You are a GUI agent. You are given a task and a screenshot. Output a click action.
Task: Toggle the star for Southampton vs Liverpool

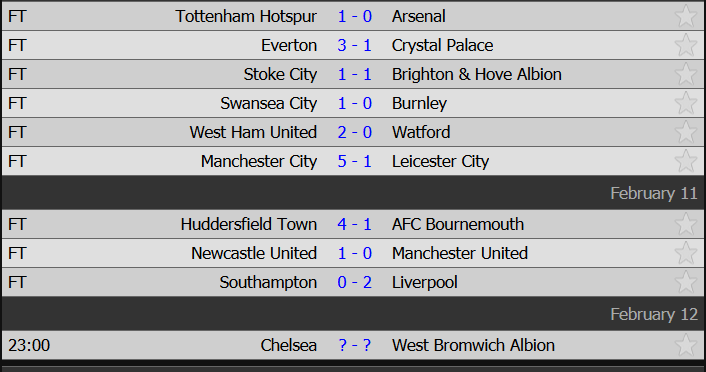tap(686, 282)
